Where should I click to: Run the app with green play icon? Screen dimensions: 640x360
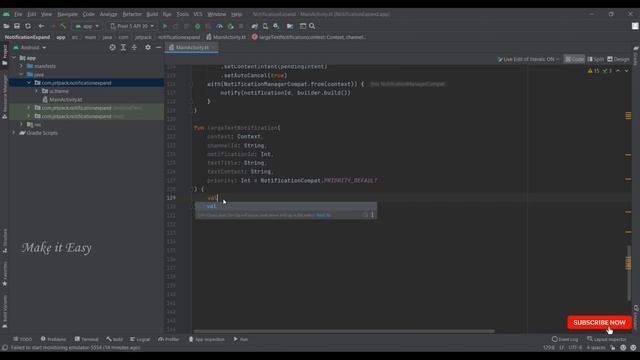(165, 26)
